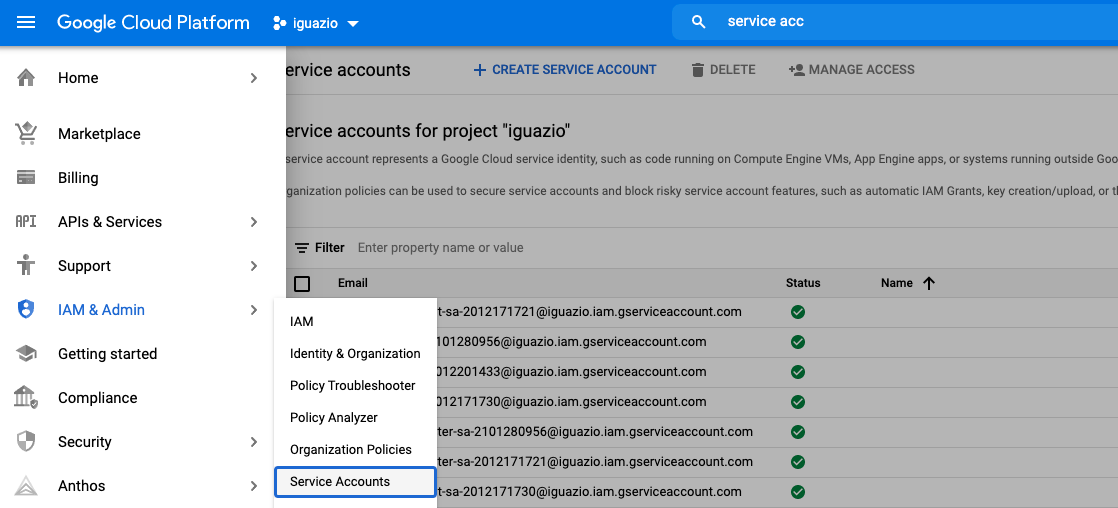Open the iguazio project selector dropdown
The width and height of the screenshot is (1118, 508).
pos(316,23)
